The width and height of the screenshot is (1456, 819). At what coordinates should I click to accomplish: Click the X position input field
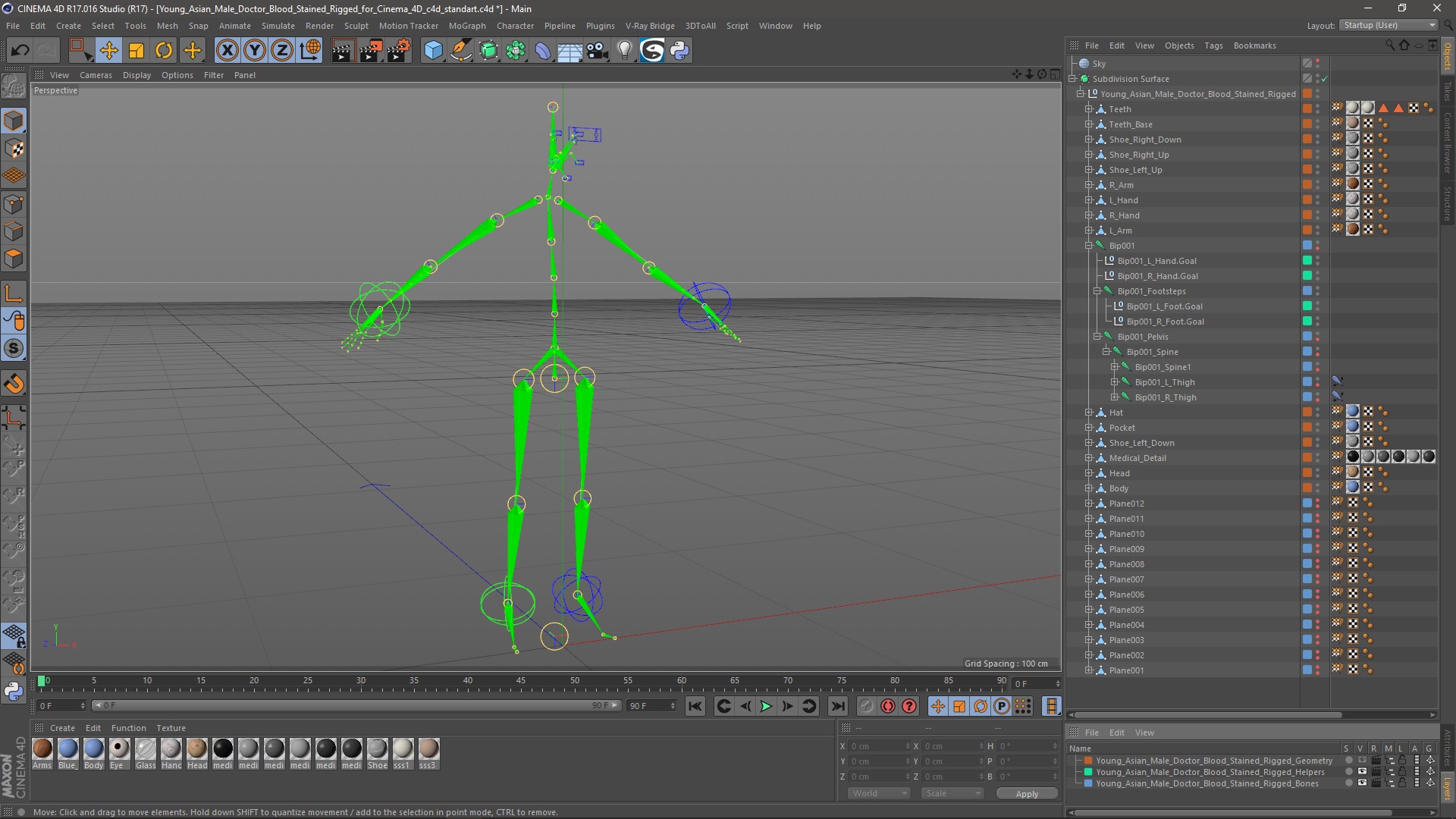(880, 746)
